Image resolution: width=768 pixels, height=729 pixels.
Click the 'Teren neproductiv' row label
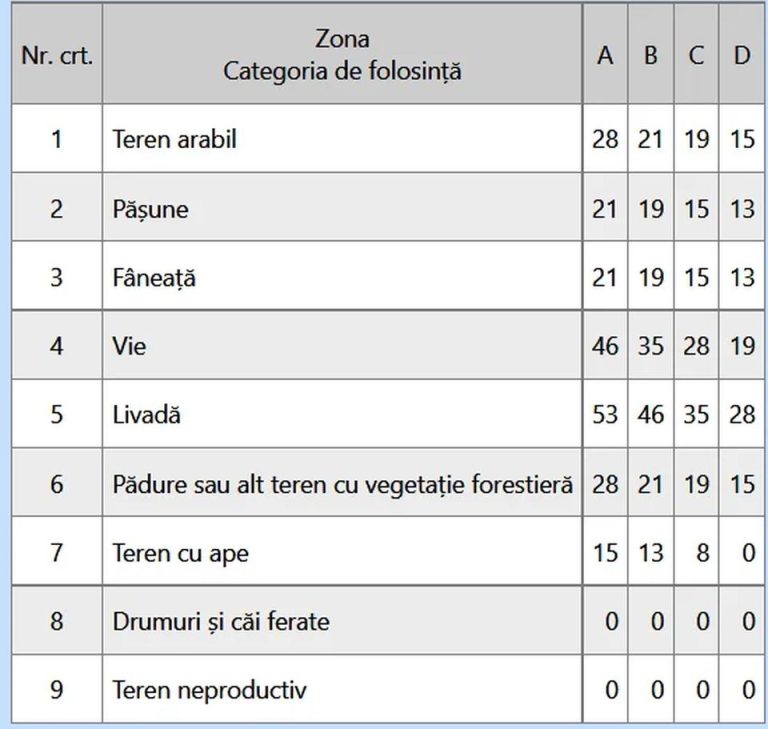(x=342, y=689)
